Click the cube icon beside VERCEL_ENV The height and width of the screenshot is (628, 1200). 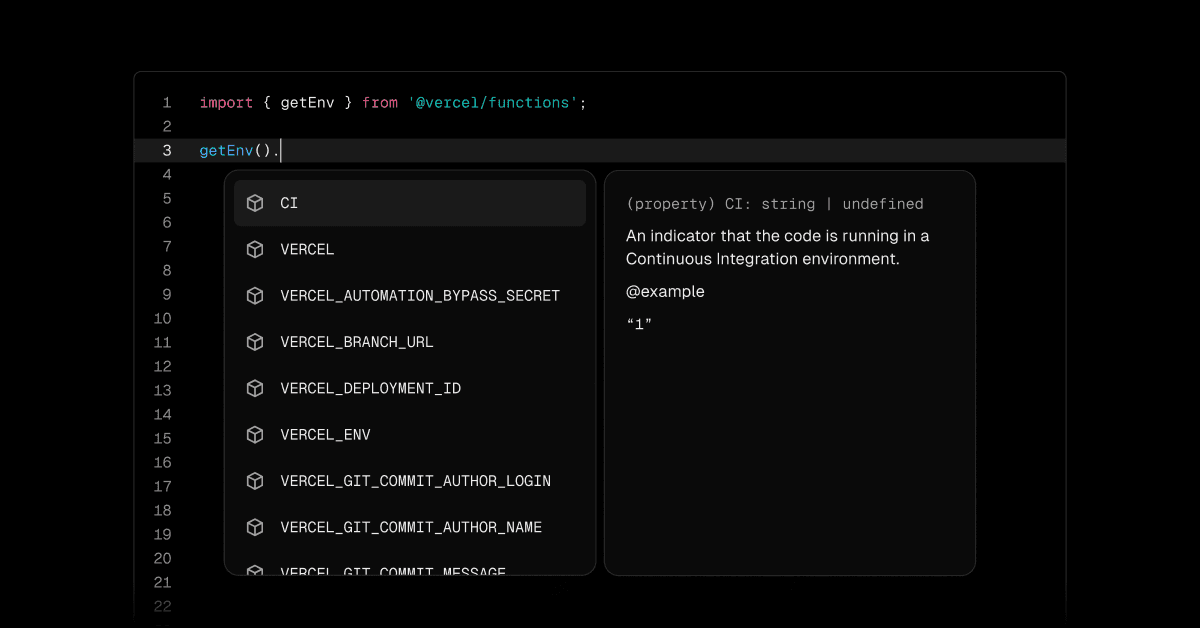(x=255, y=435)
